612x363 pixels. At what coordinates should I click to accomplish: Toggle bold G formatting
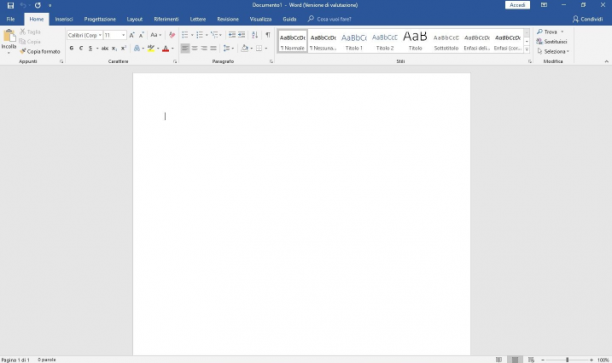(x=71, y=48)
